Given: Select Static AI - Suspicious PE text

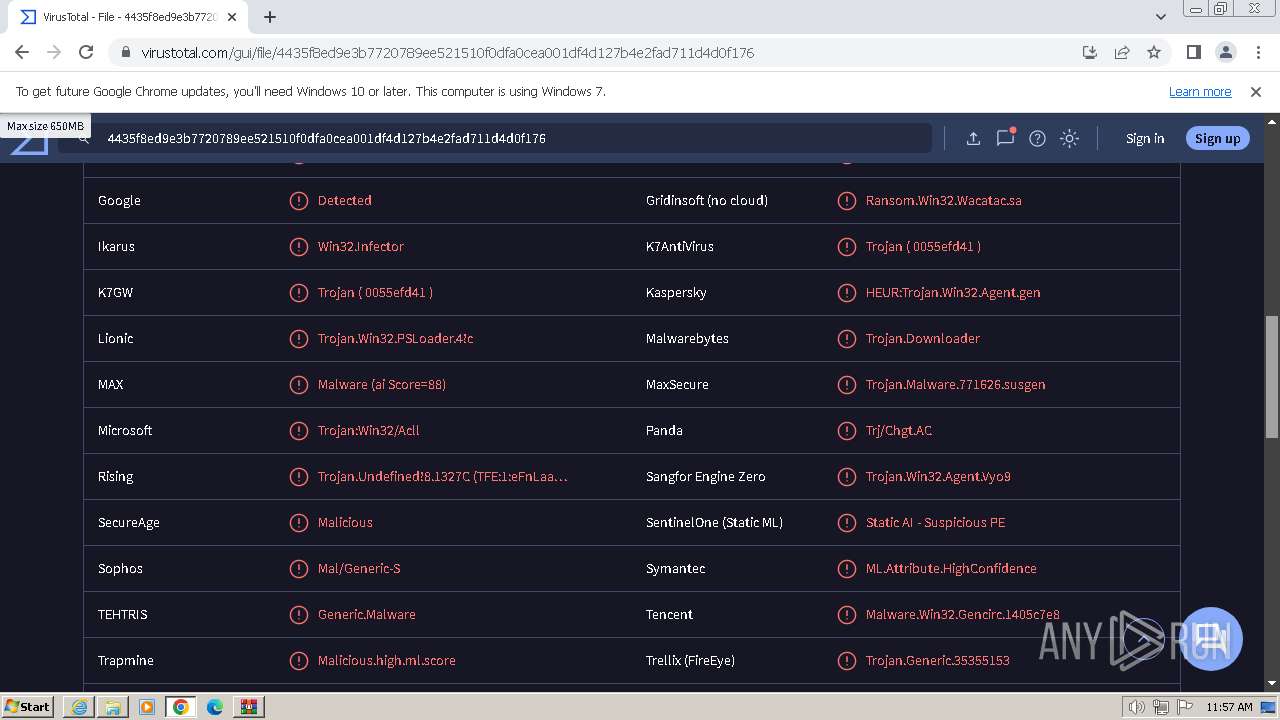Looking at the screenshot, I should 936,522.
